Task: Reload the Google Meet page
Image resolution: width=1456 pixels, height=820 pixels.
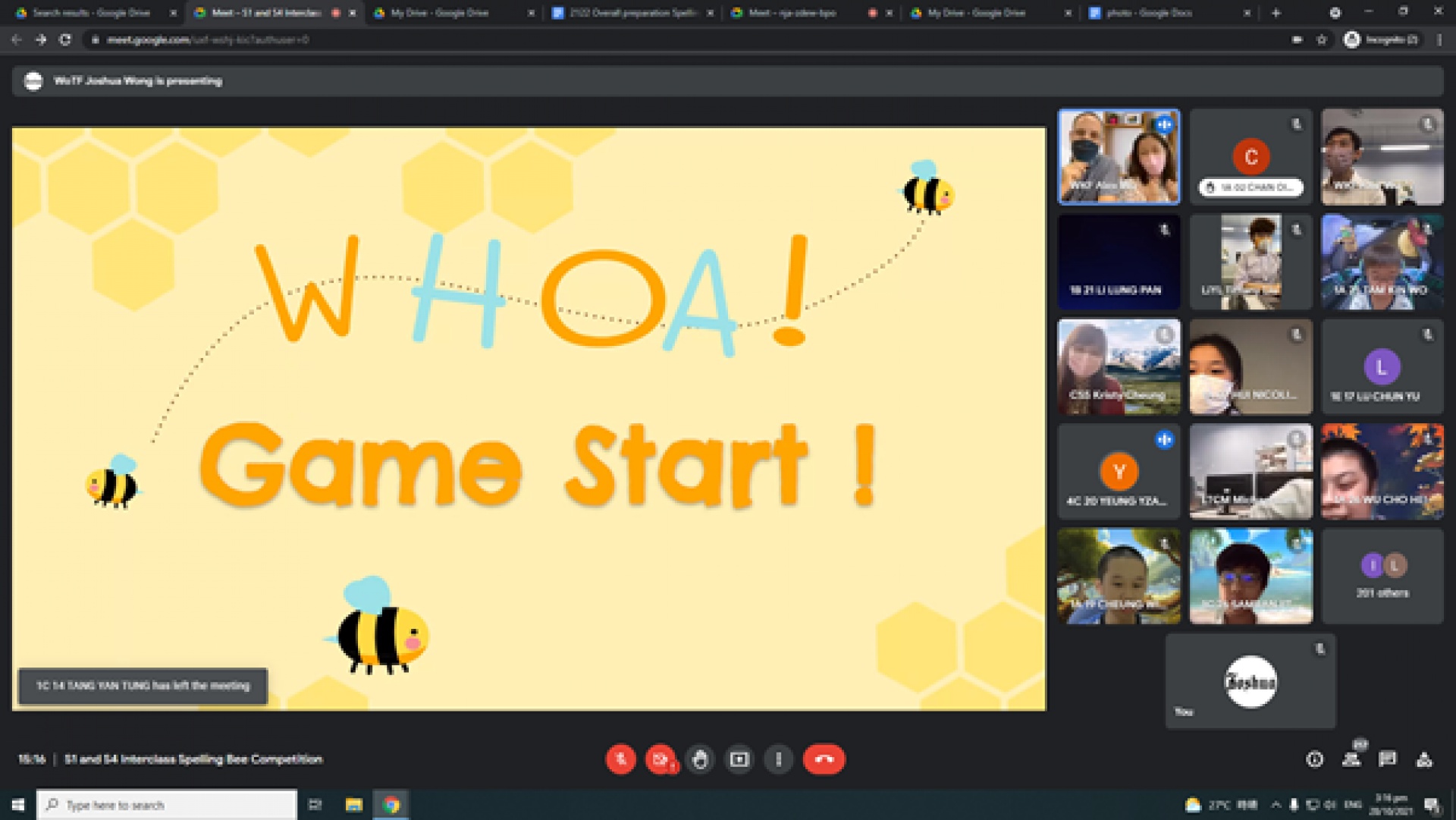Action: click(65, 39)
